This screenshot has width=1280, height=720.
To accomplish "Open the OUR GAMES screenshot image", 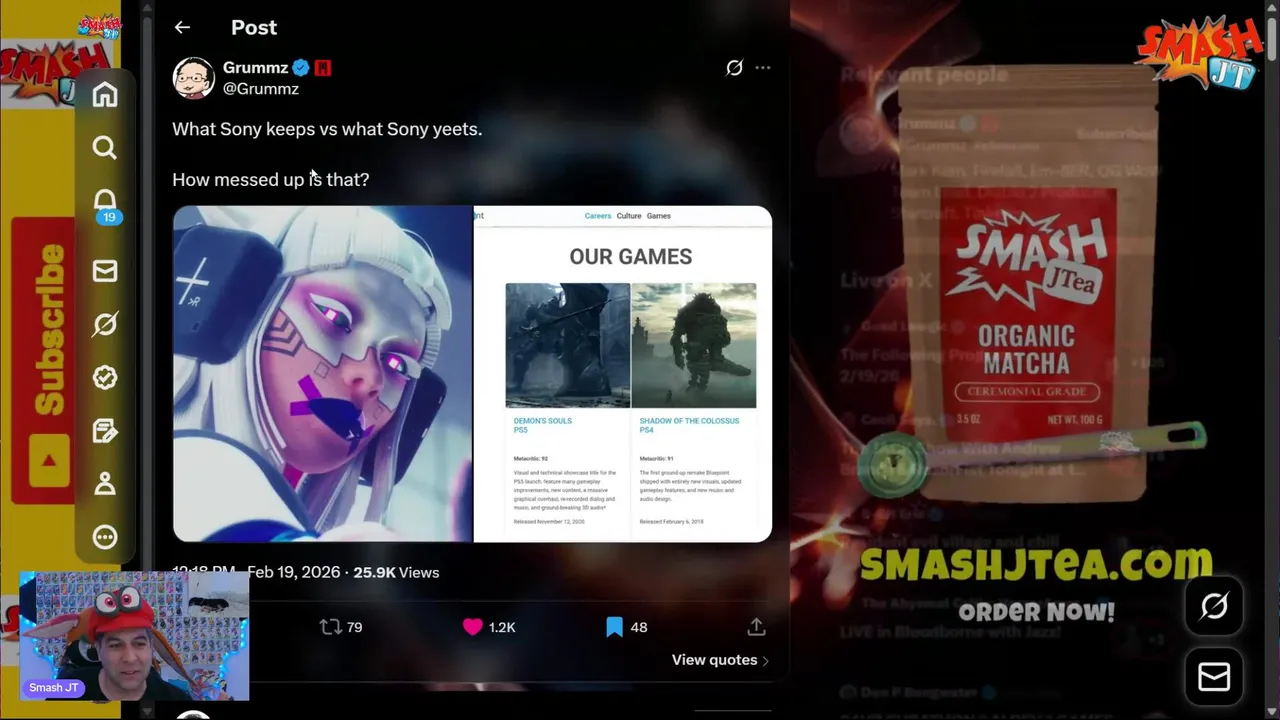I will click(623, 374).
